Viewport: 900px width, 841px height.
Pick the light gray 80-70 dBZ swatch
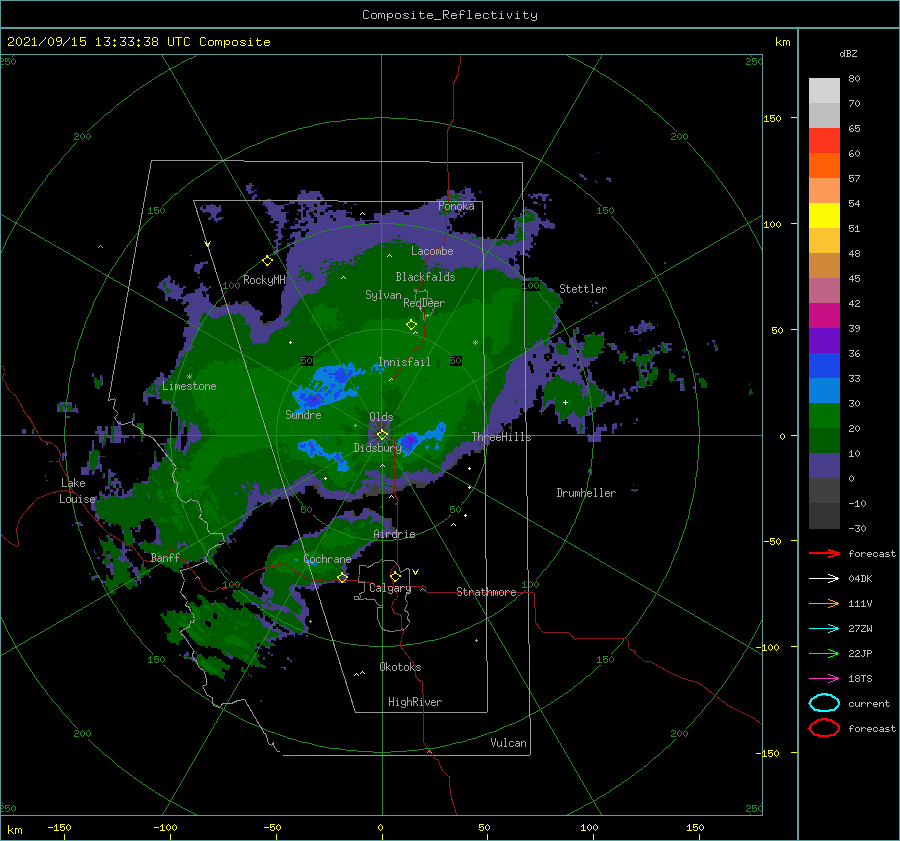(x=824, y=91)
